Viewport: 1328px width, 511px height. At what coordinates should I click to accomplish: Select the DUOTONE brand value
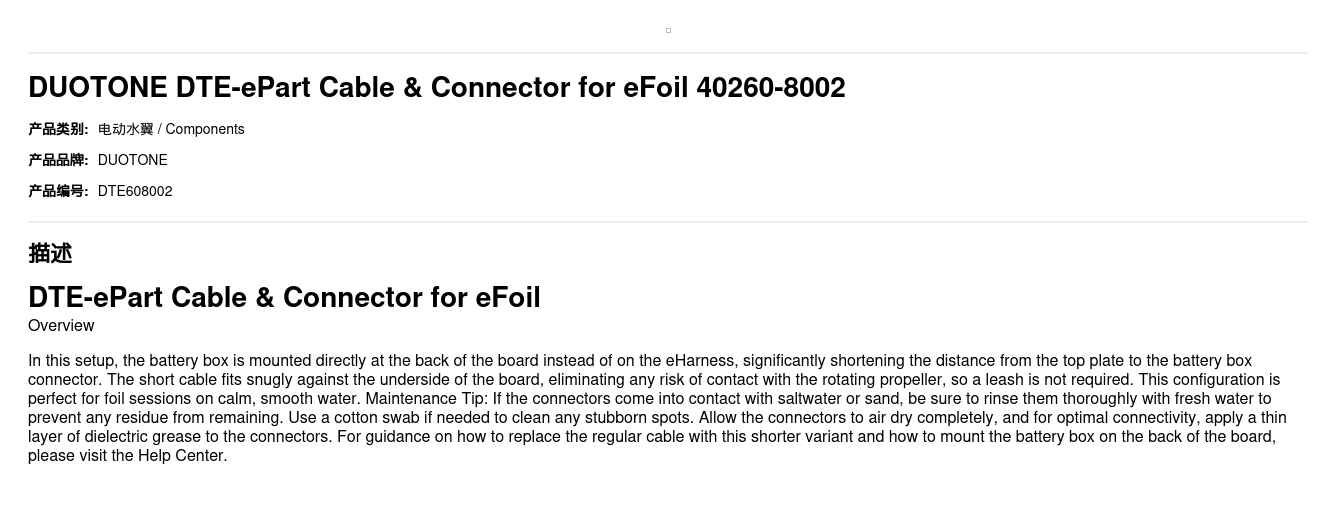click(133, 160)
